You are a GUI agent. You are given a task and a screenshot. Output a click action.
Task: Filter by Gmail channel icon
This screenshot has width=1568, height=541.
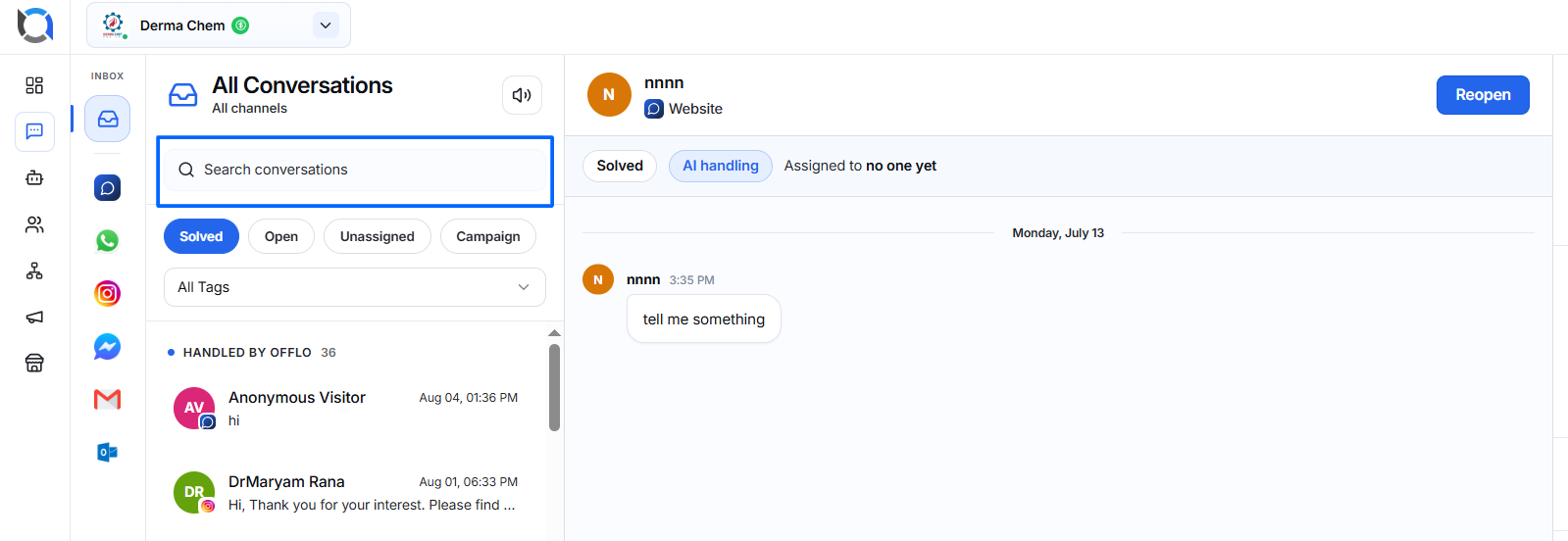tap(107, 399)
